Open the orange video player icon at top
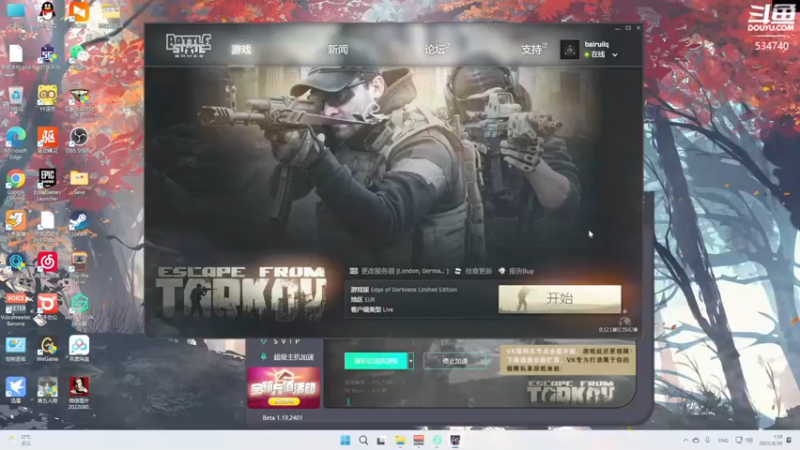800x450 pixels. (x=79, y=13)
